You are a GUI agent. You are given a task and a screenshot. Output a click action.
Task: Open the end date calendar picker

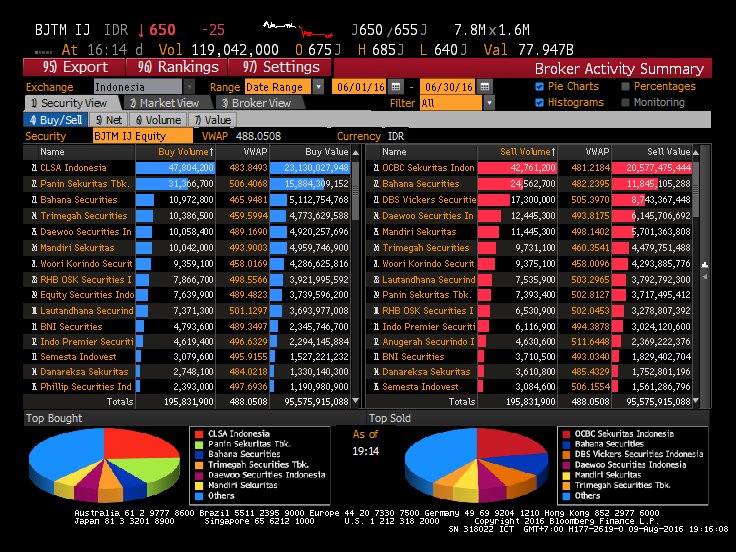(481, 87)
